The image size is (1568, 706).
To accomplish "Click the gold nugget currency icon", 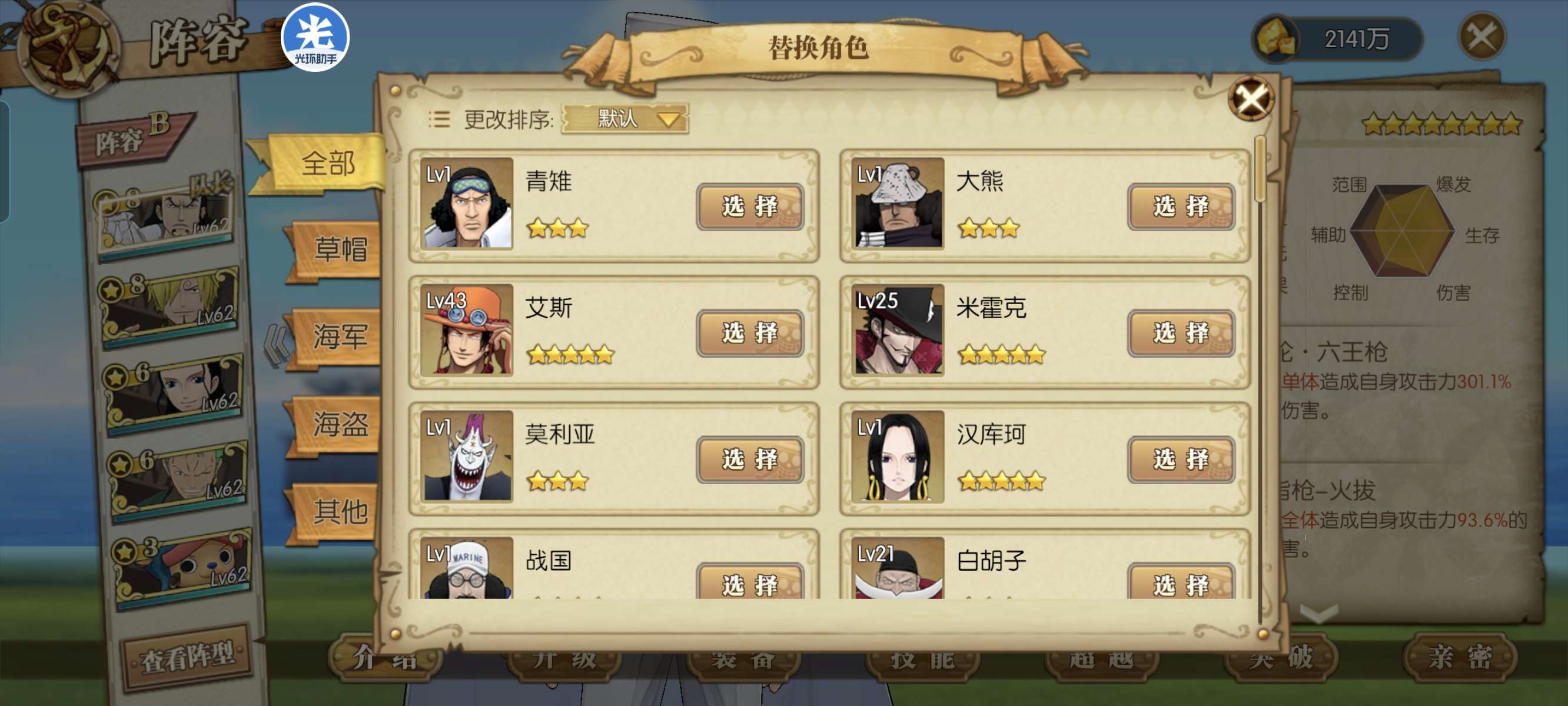I will coord(1275,38).
